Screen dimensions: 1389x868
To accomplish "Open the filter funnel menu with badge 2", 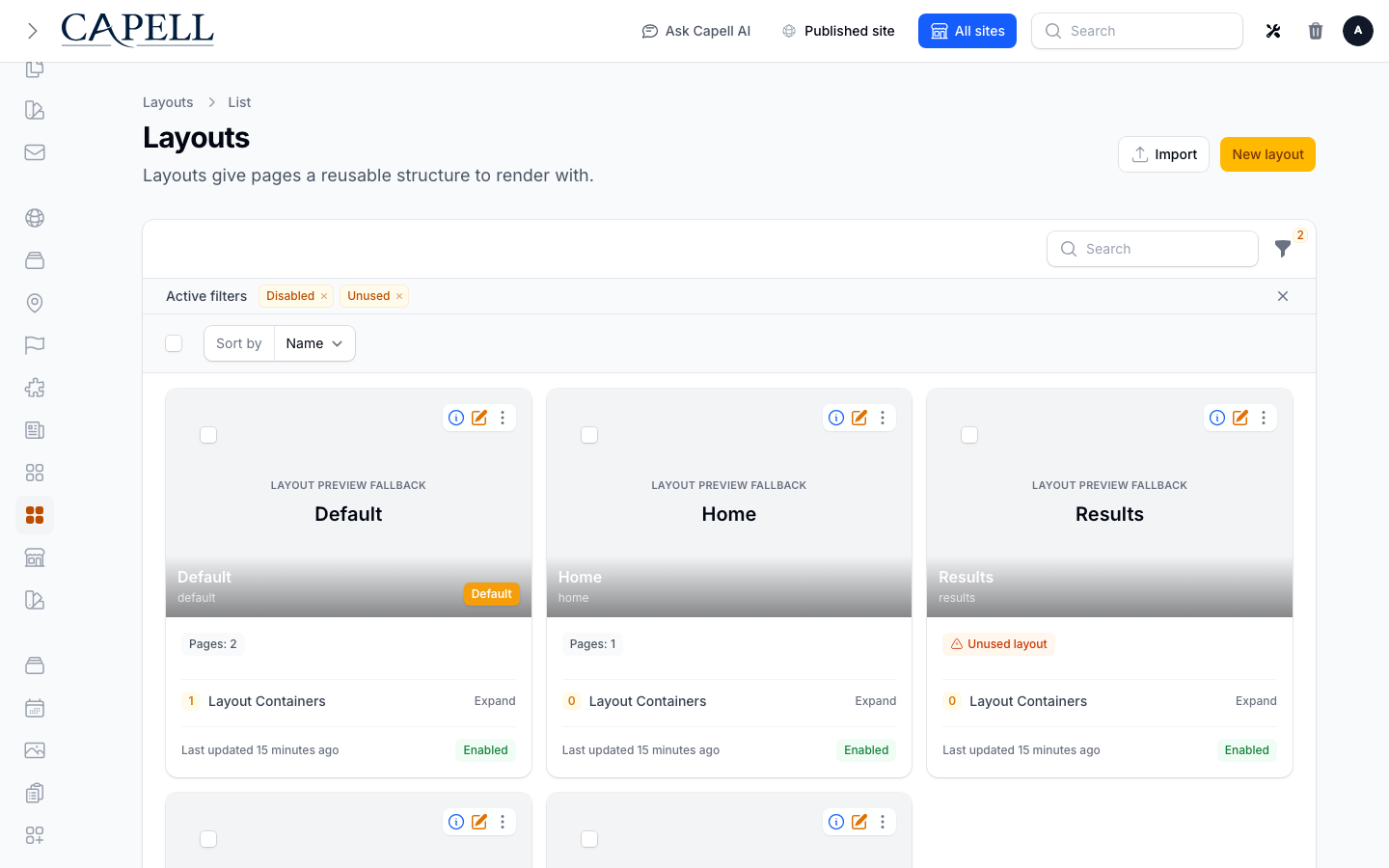I will pyautogui.click(x=1283, y=249).
